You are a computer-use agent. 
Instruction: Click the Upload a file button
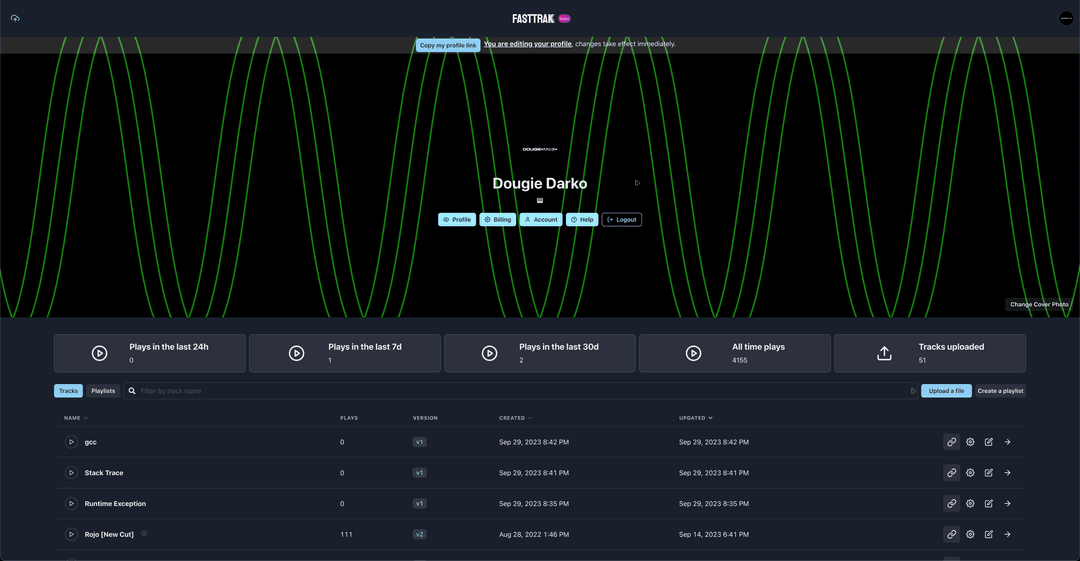[x=946, y=391]
